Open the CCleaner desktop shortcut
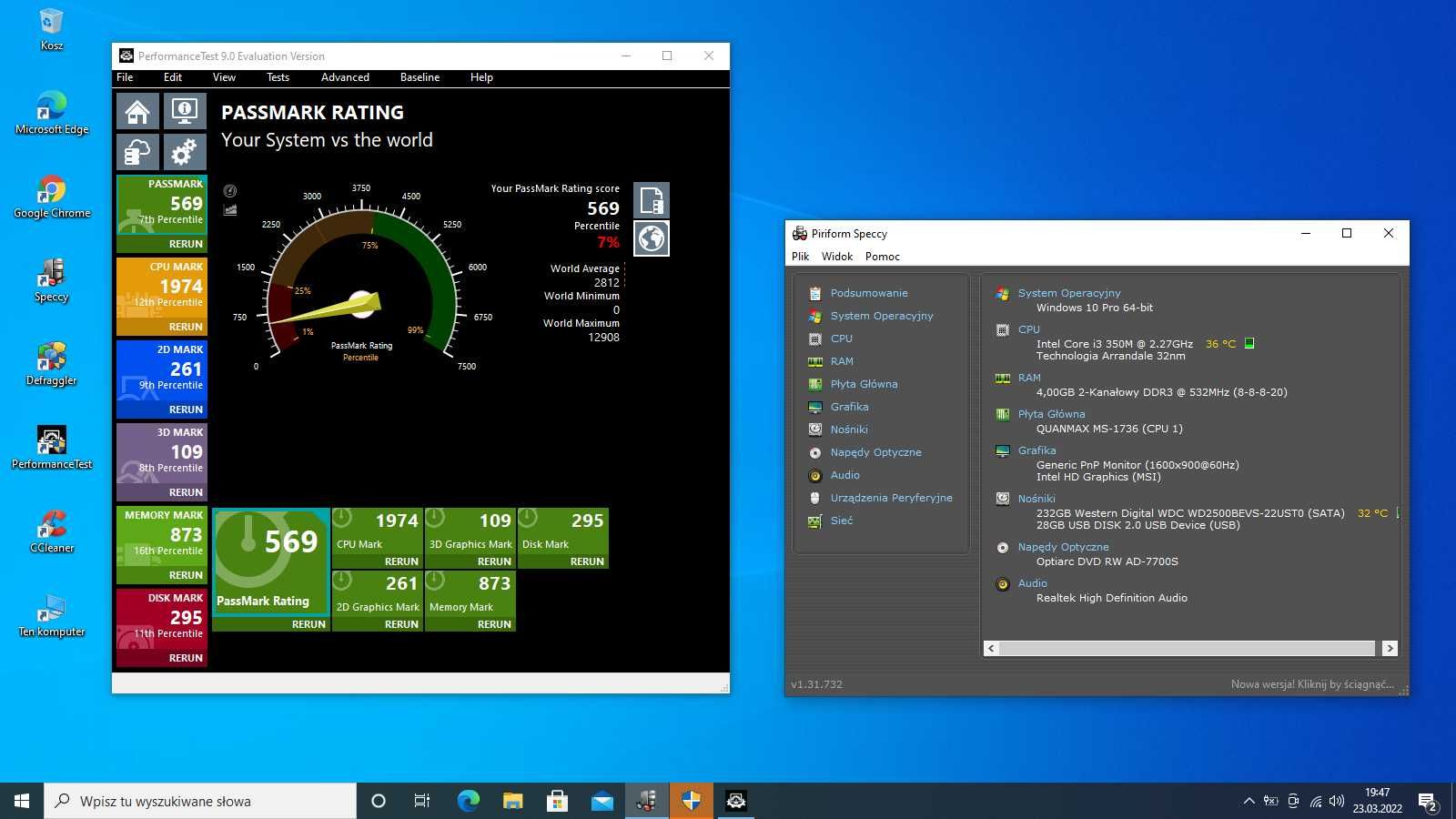1456x819 pixels. 52,531
